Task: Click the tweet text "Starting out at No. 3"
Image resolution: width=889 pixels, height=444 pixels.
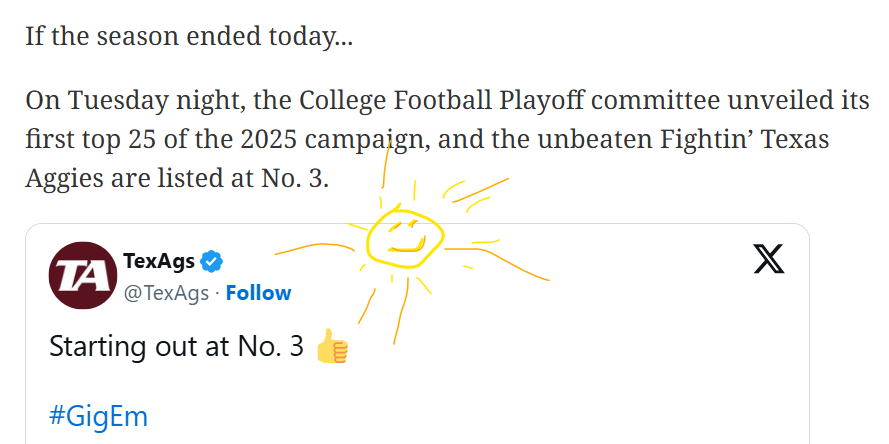Action: click(175, 347)
